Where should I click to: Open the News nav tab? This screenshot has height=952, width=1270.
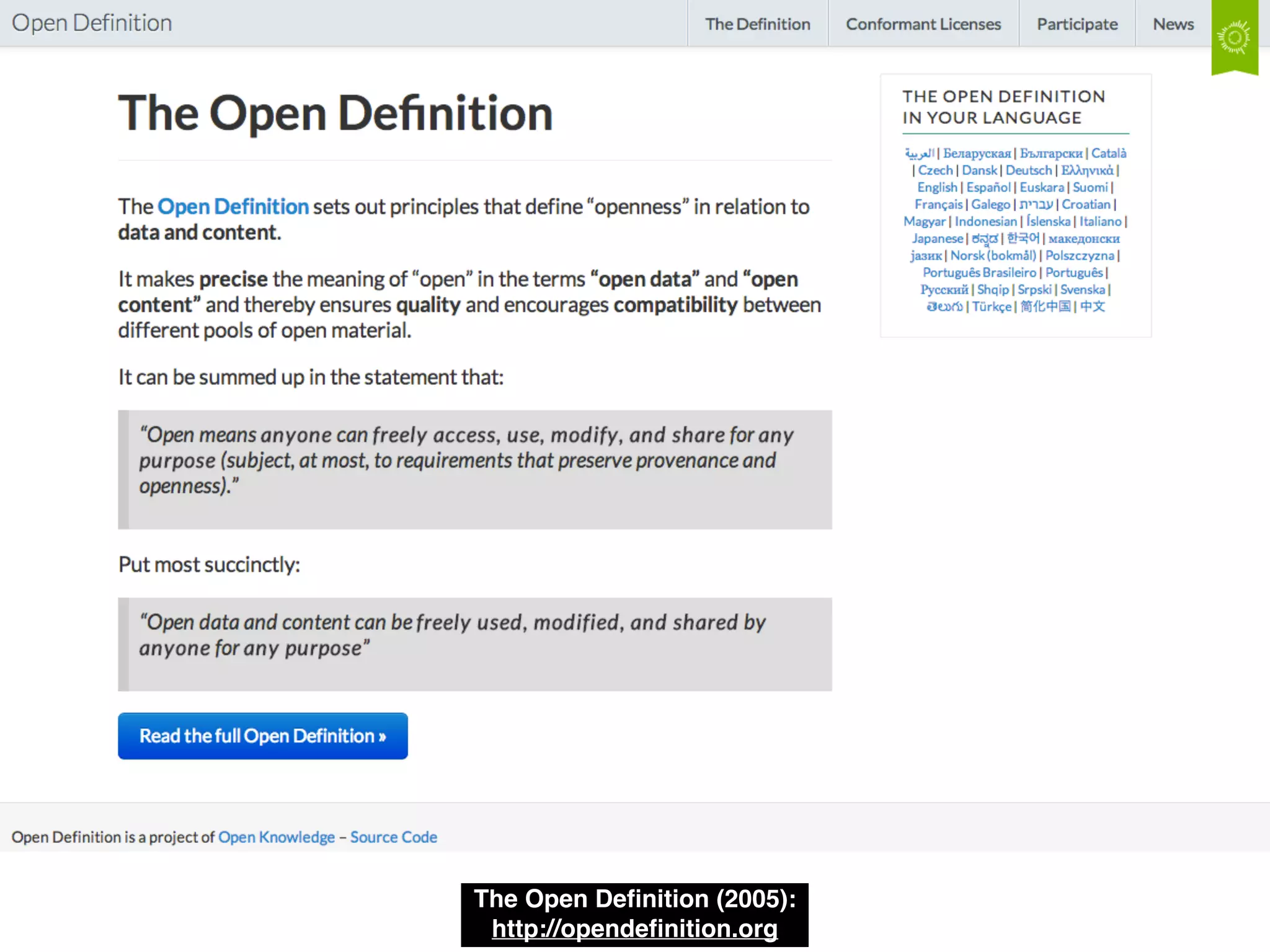tap(1173, 24)
